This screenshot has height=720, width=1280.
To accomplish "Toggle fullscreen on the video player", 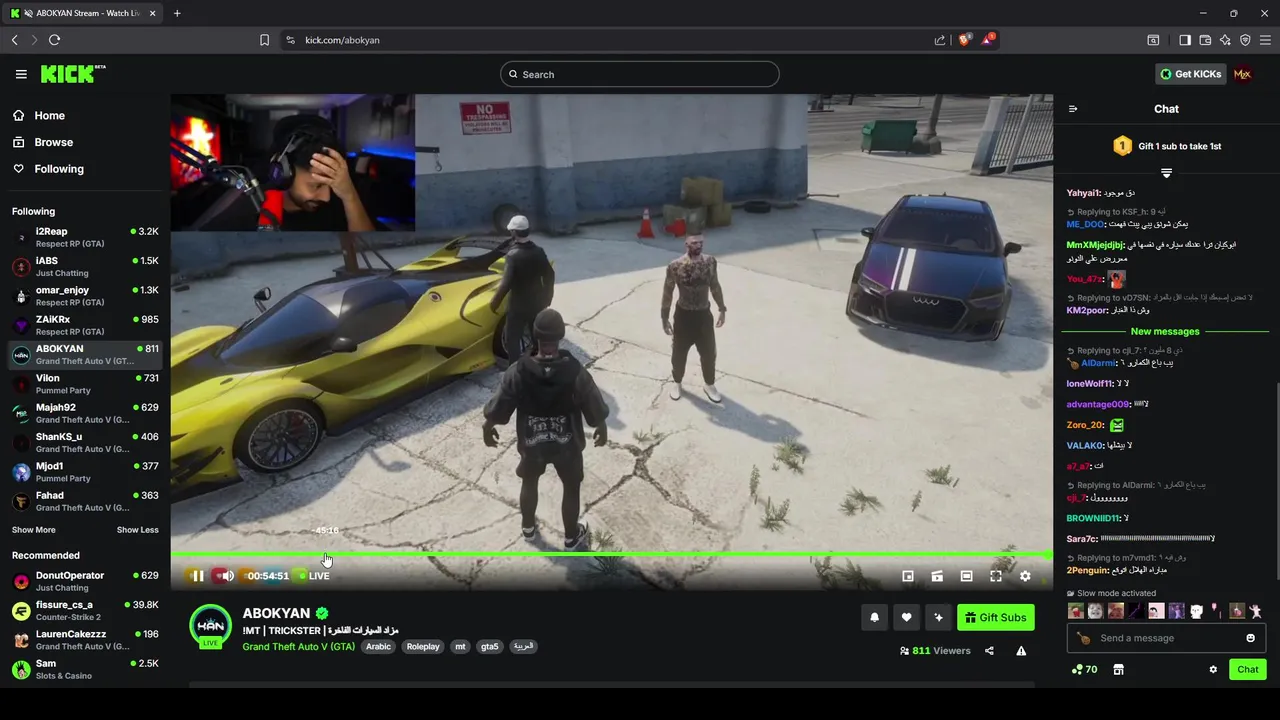I will 996,576.
